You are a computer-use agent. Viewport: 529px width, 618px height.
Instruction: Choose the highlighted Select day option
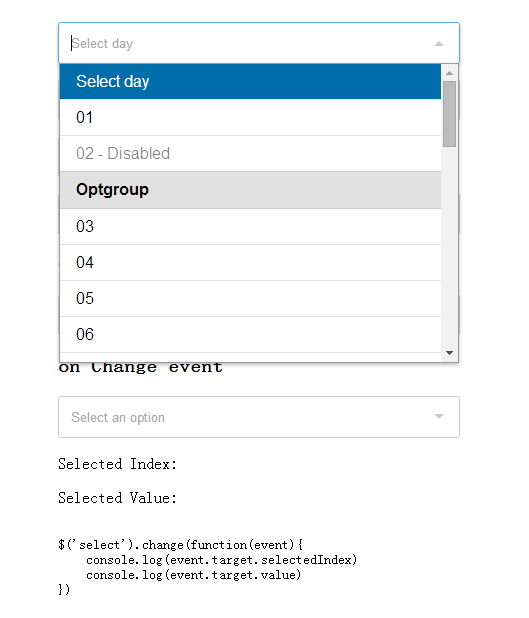[x=250, y=81]
